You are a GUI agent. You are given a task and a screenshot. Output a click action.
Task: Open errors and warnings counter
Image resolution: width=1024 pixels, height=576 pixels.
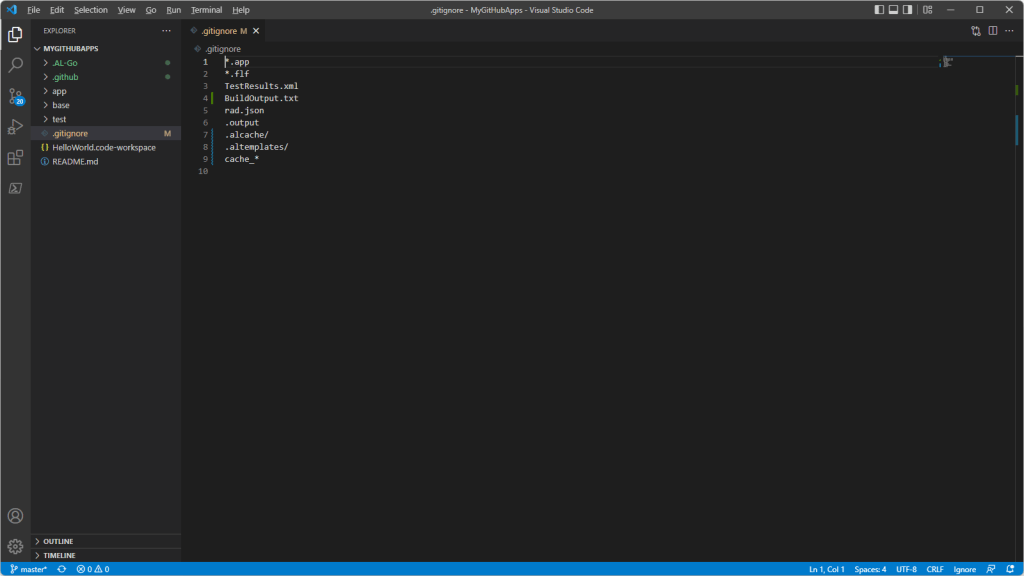point(93,569)
